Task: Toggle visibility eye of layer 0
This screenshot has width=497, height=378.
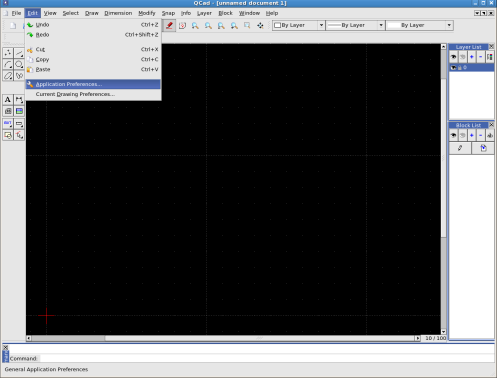Action: 453,68
